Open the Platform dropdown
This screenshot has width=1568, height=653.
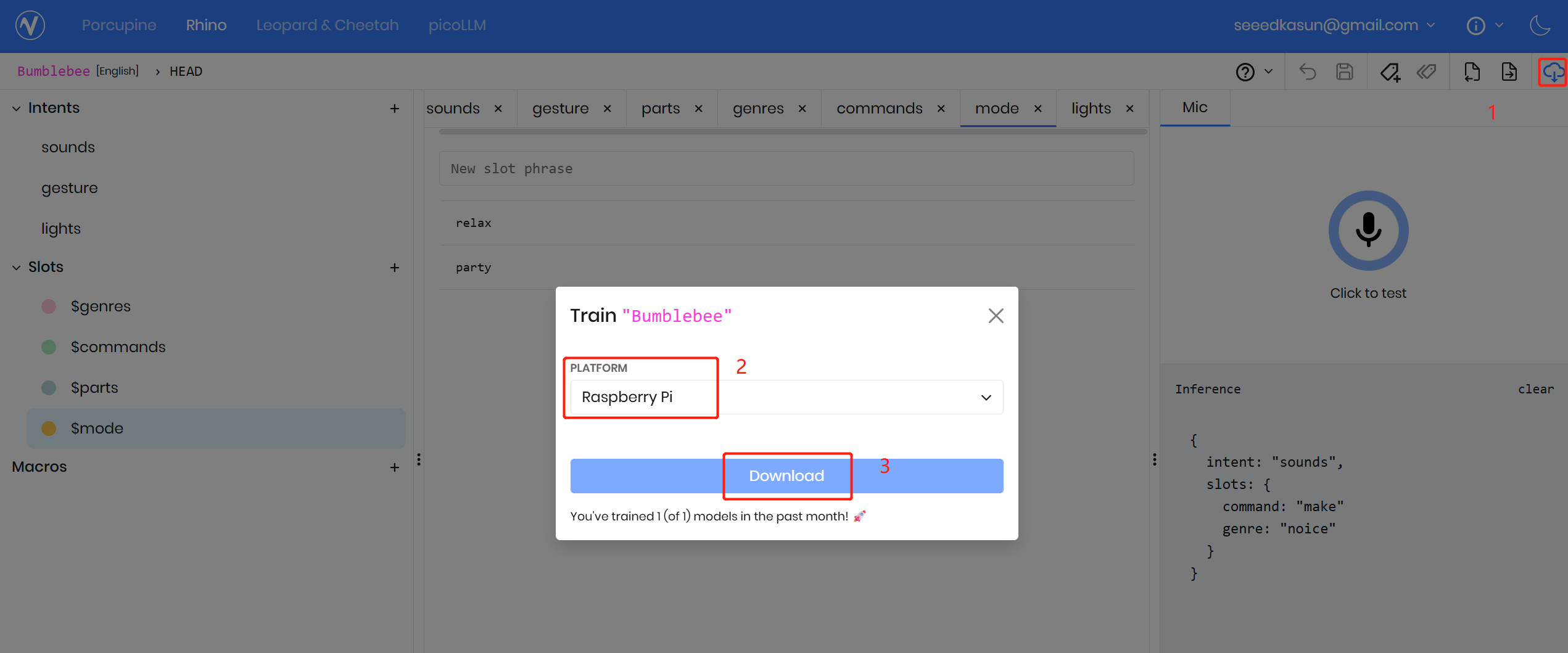786,397
